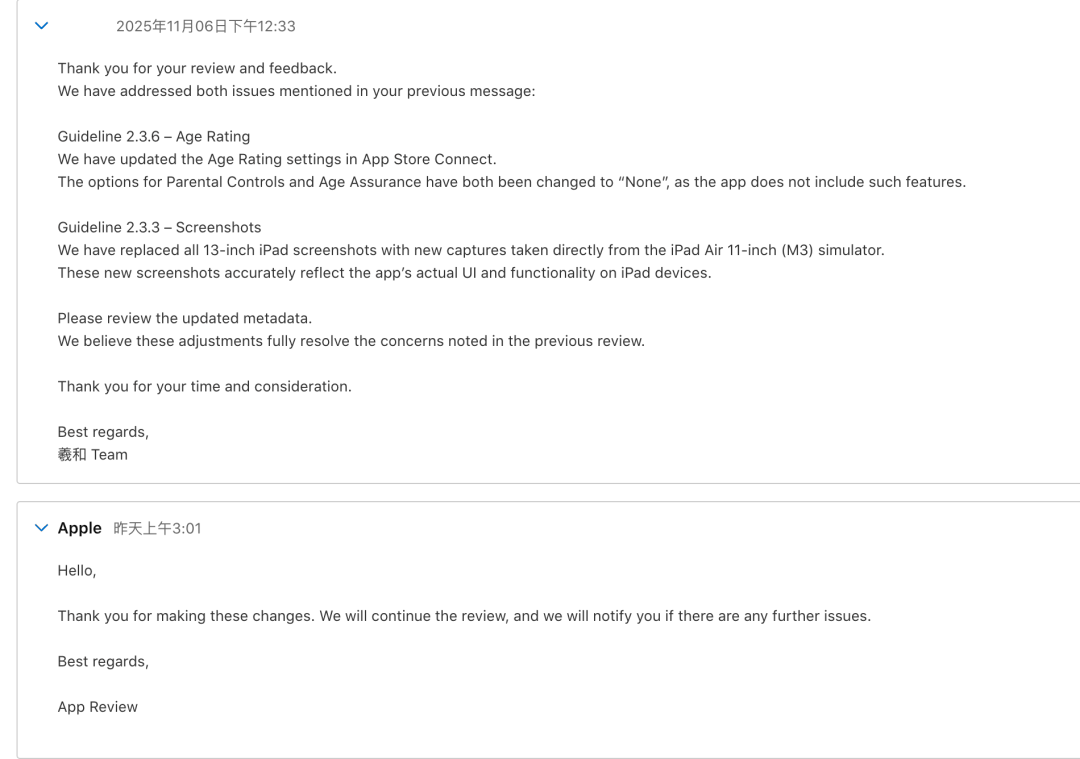Click the sentence about replacing 13-inch iPad screenshots
The height and width of the screenshot is (759, 1080).
(x=471, y=250)
